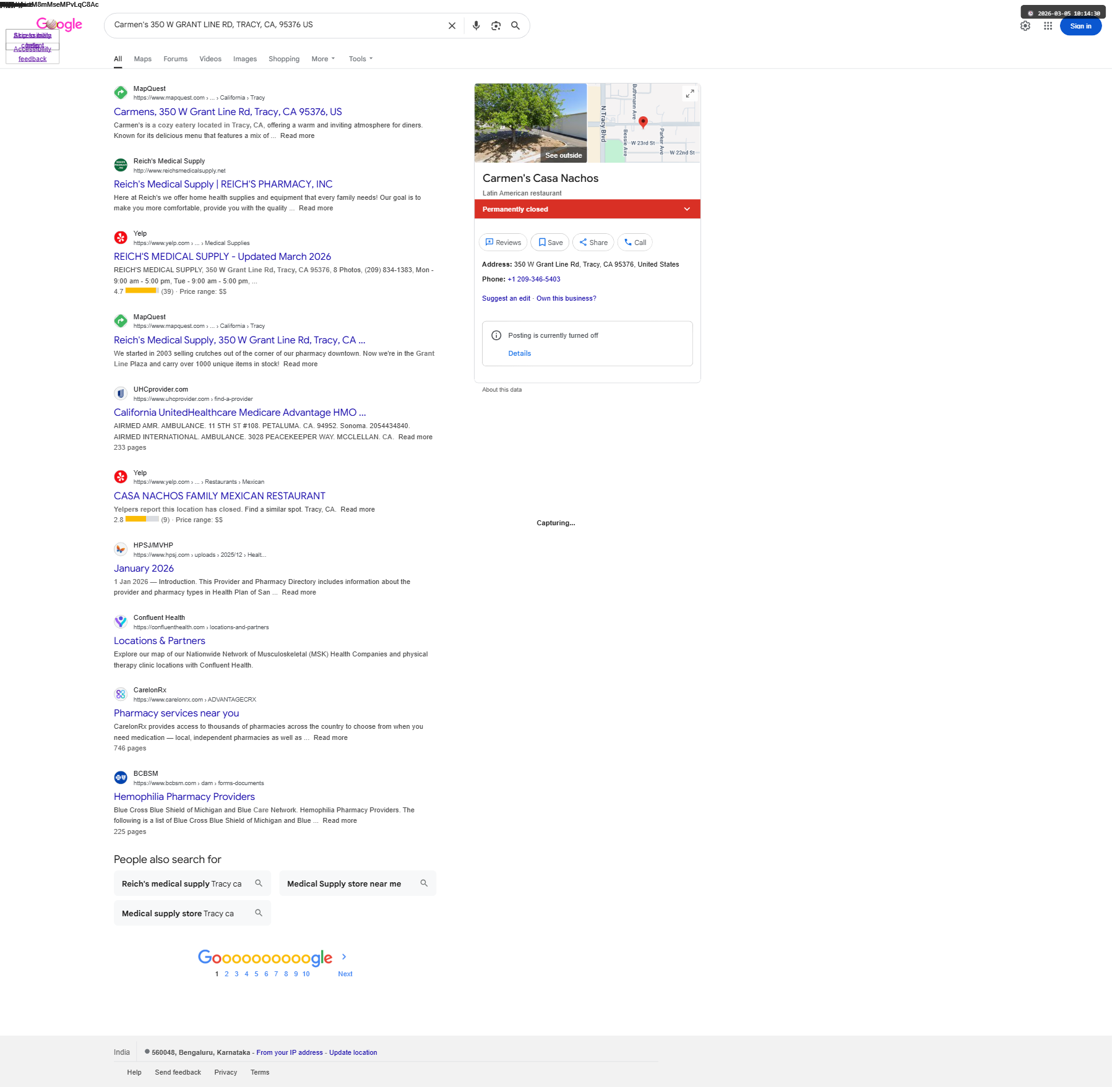This screenshot has height=1087, width=1120.
Task: Click Update location link
Action: [353, 1052]
